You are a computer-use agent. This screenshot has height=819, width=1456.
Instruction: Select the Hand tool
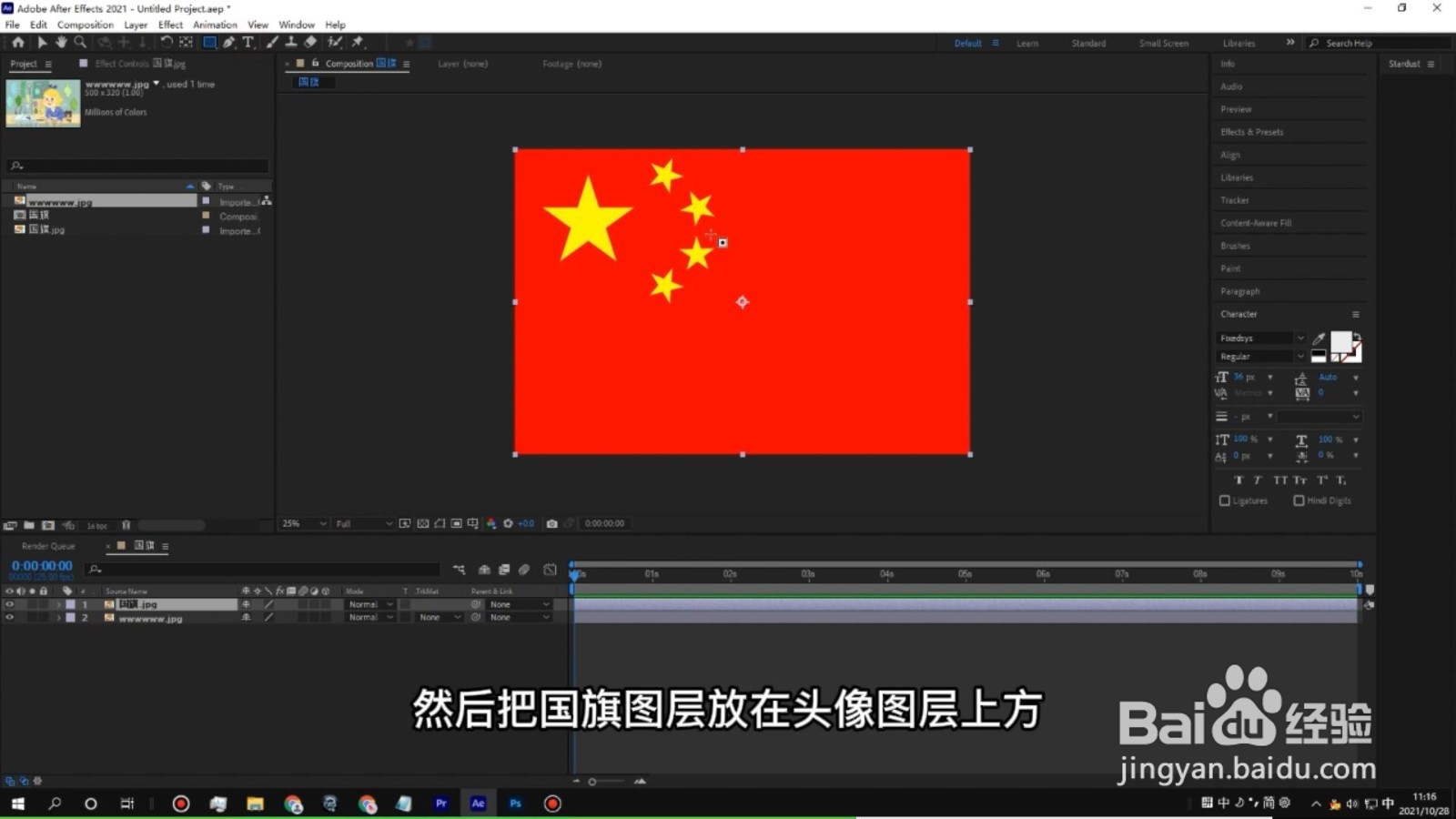61,42
